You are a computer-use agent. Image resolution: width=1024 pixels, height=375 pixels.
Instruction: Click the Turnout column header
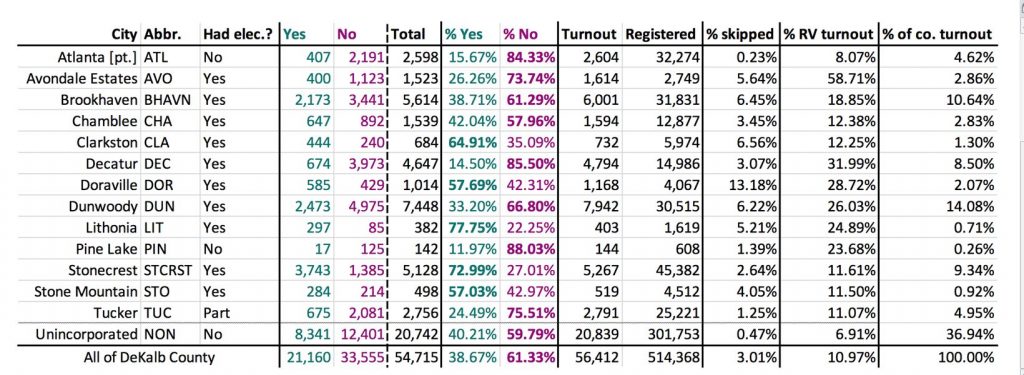(588, 34)
